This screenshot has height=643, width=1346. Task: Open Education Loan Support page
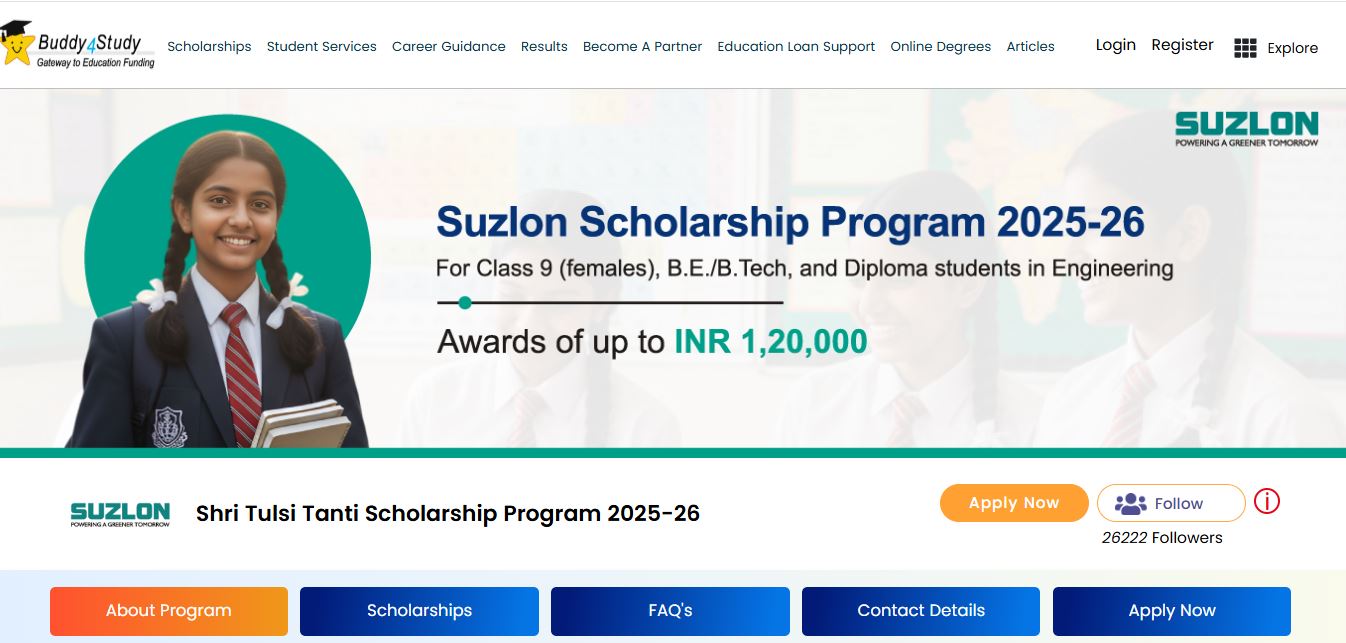[x=796, y=47]
